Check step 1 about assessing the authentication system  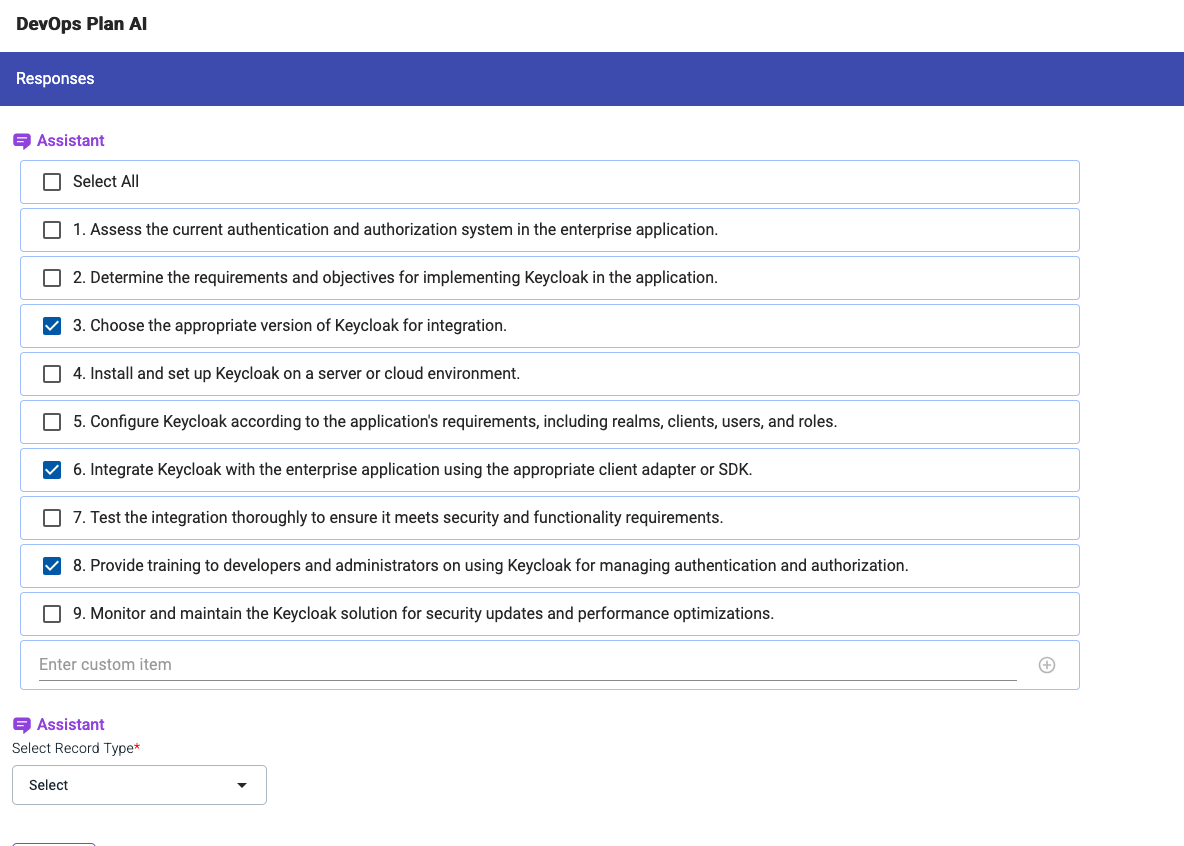click(x=51, y=229)
